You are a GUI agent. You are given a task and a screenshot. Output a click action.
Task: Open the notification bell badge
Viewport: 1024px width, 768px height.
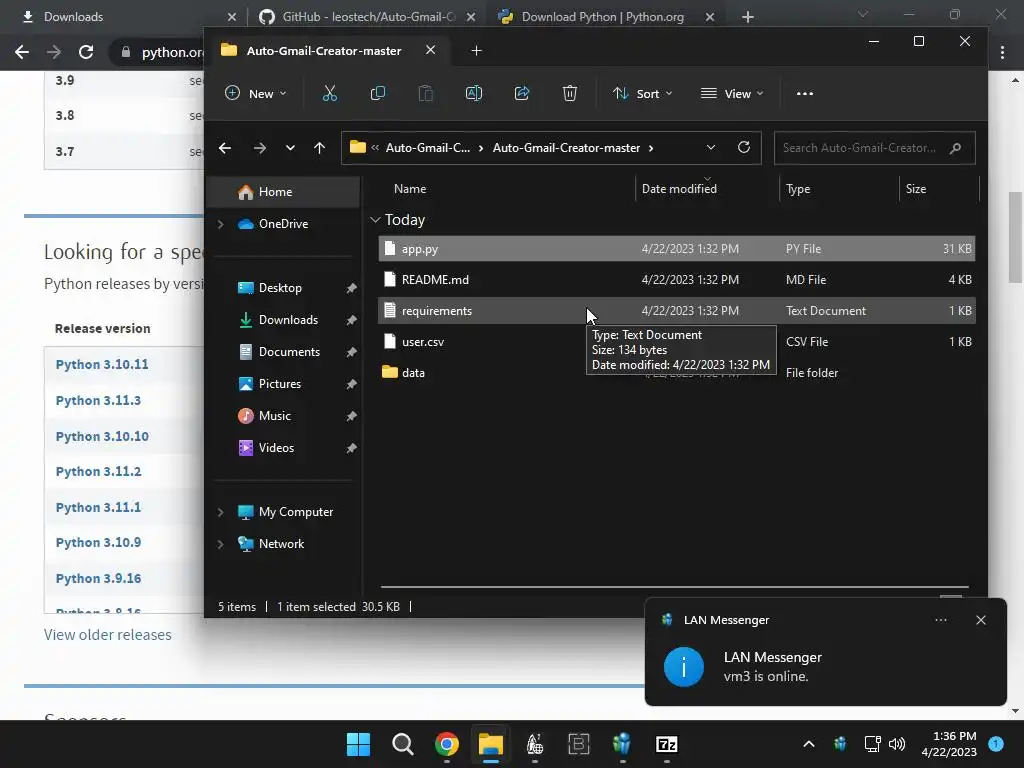coord(996,743)
